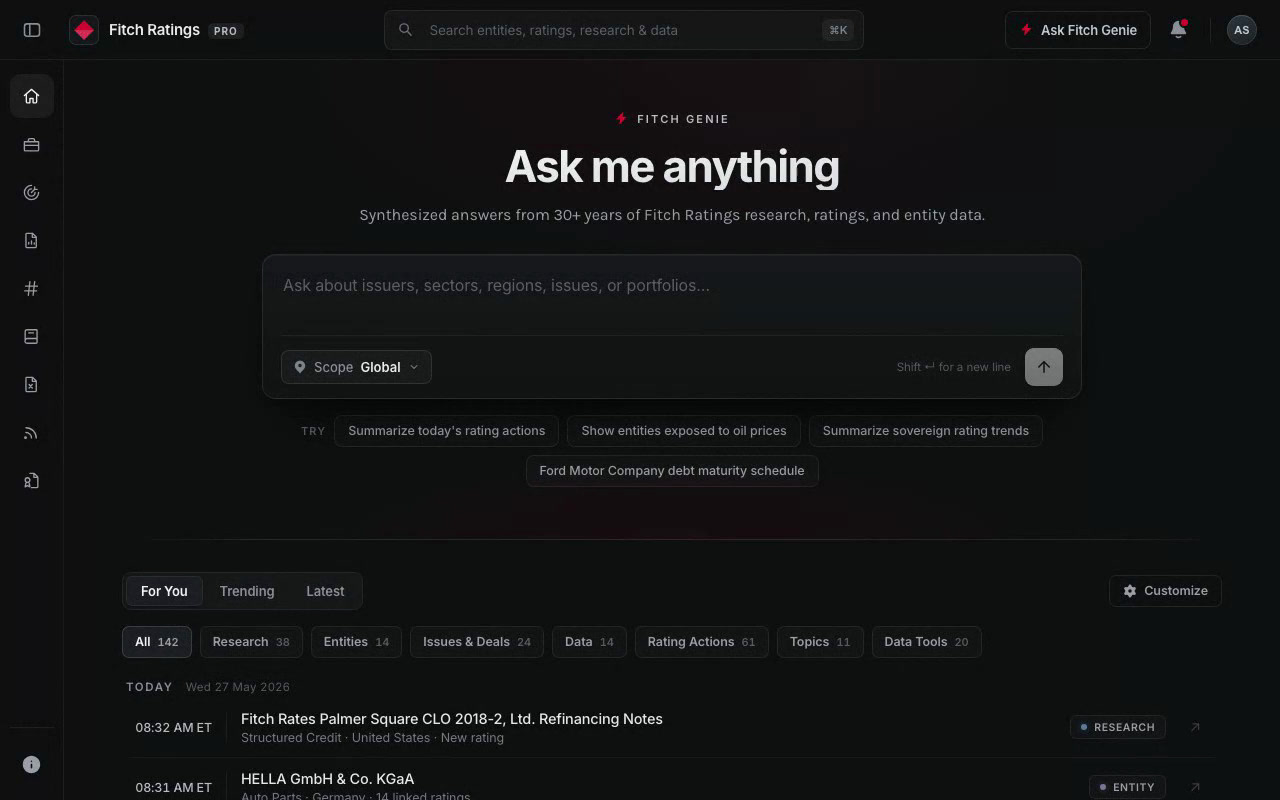
Task: Click the Ask Fitch Genie button
Action: pos(1077,30)
